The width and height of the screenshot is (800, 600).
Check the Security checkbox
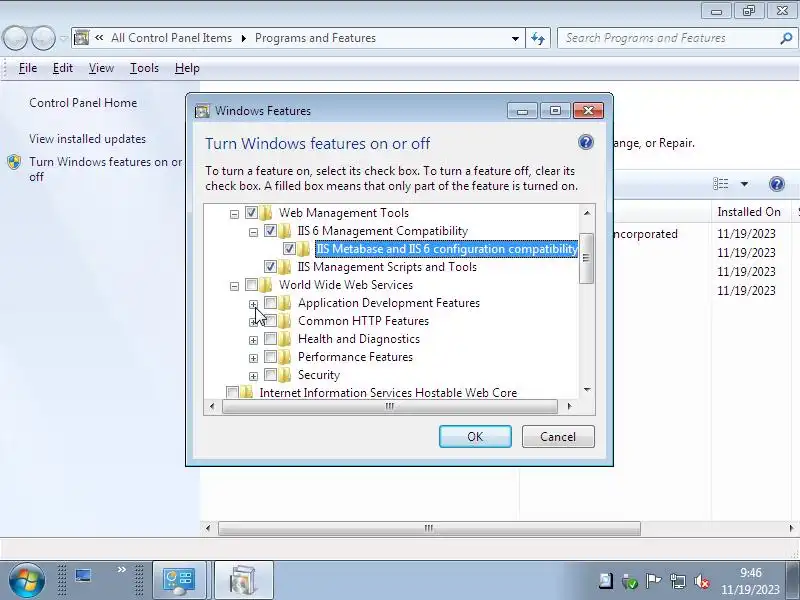click(270, 374)
